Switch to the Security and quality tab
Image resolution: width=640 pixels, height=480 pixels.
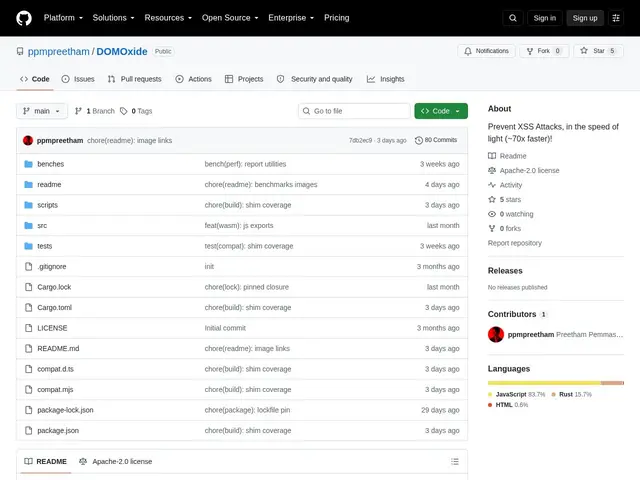[x=314, y=79]
